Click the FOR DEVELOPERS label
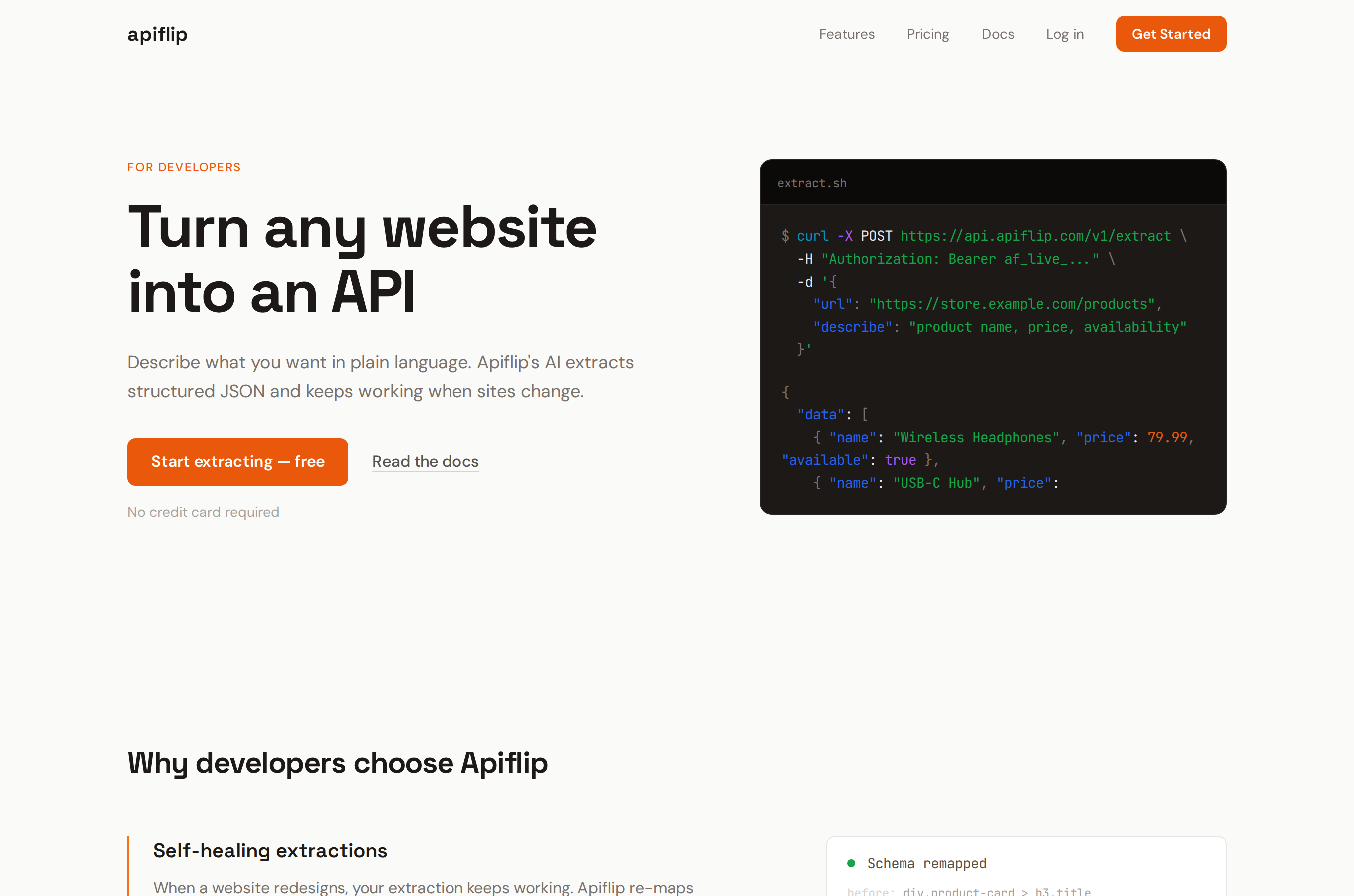 (x=184, y=167)
